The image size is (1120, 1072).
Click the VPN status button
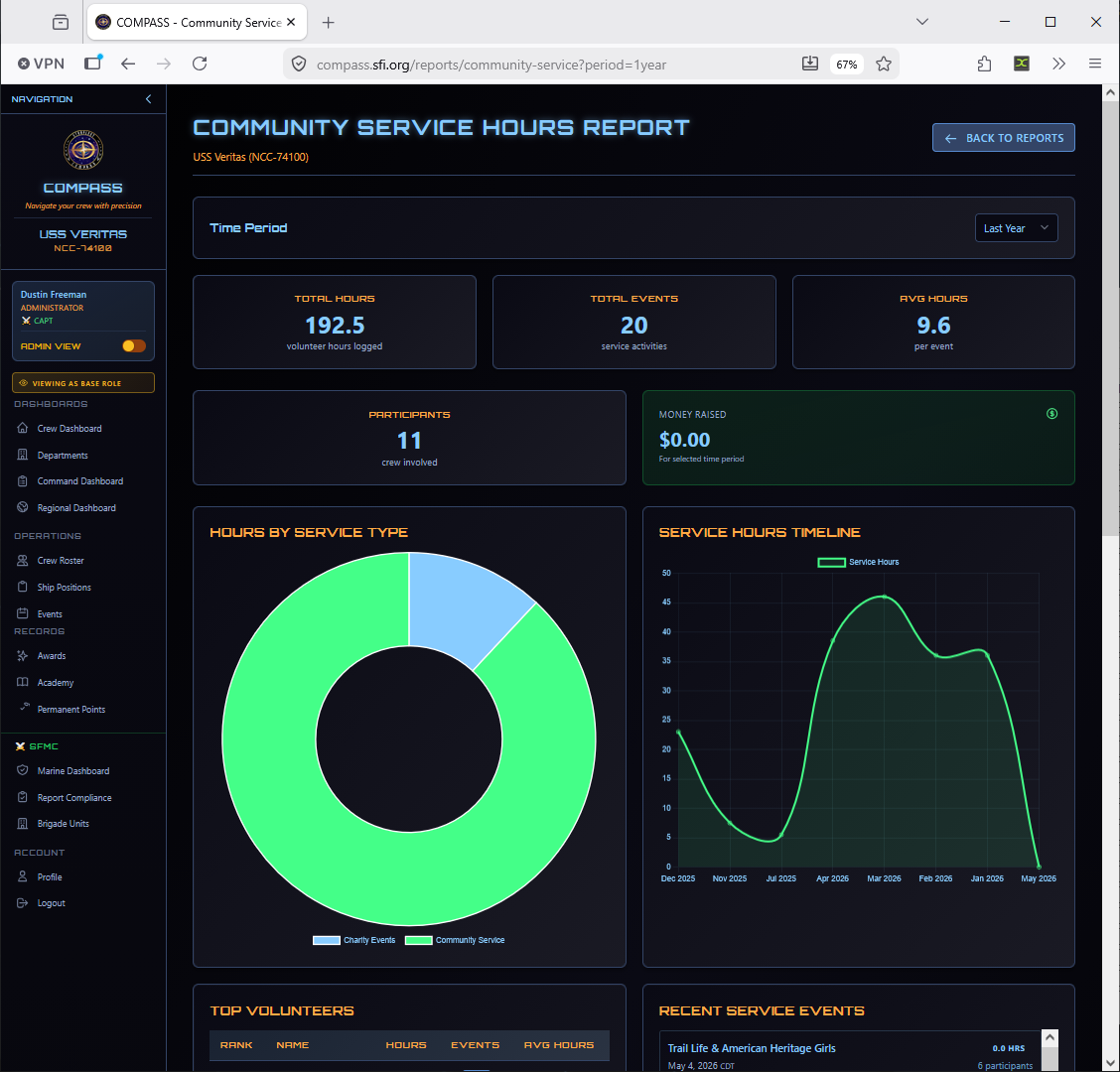click(x=41, y=64)
